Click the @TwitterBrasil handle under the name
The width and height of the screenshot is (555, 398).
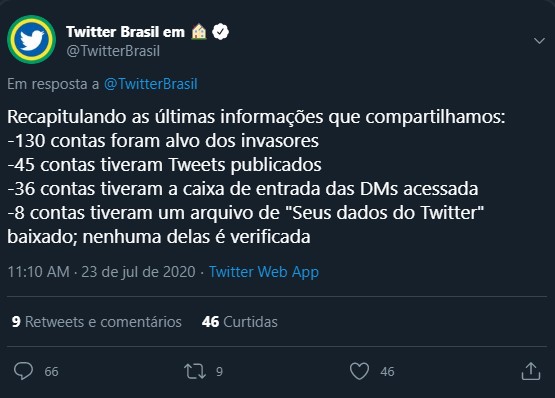(113, 51)
